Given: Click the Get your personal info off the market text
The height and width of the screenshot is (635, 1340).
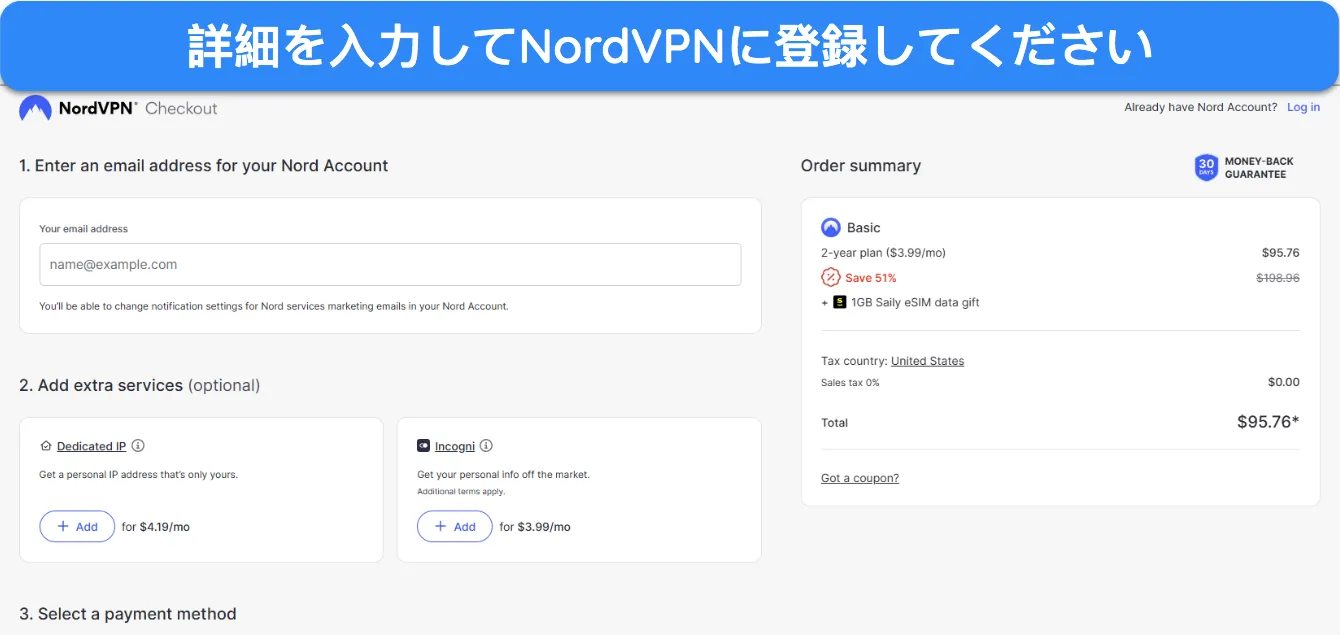Looking at the screenshot, I should point(504,475).
